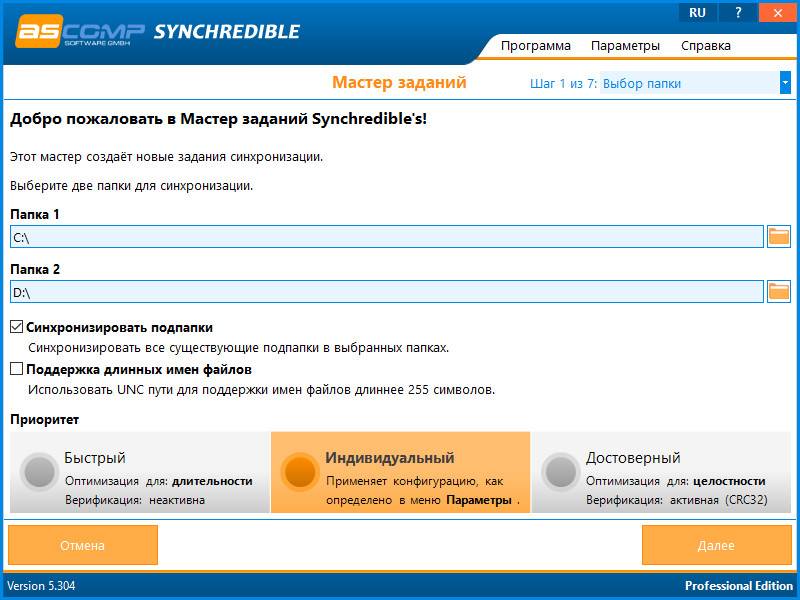This screenshot has width=800, height=600.
Task: Open the Справка menu
Action: pyautogui.click(x=706, y=45)
